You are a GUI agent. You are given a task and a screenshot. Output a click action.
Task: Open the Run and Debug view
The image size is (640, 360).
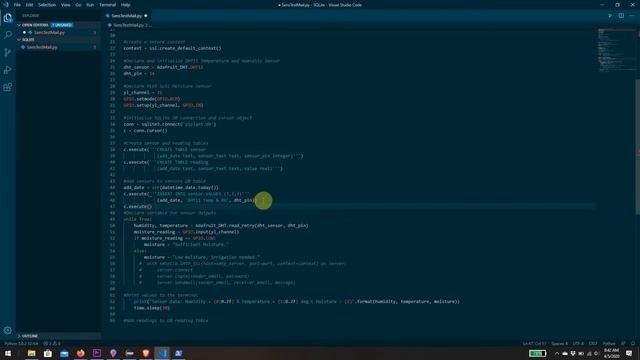(8, 70)
